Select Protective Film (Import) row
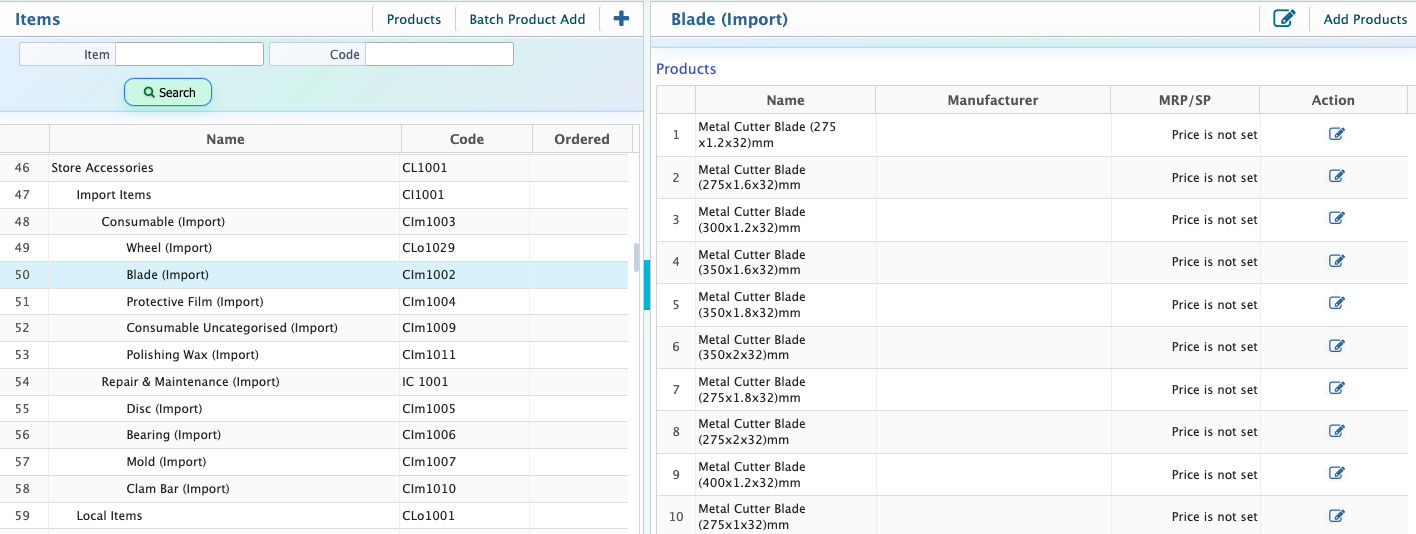 [314, 302]
